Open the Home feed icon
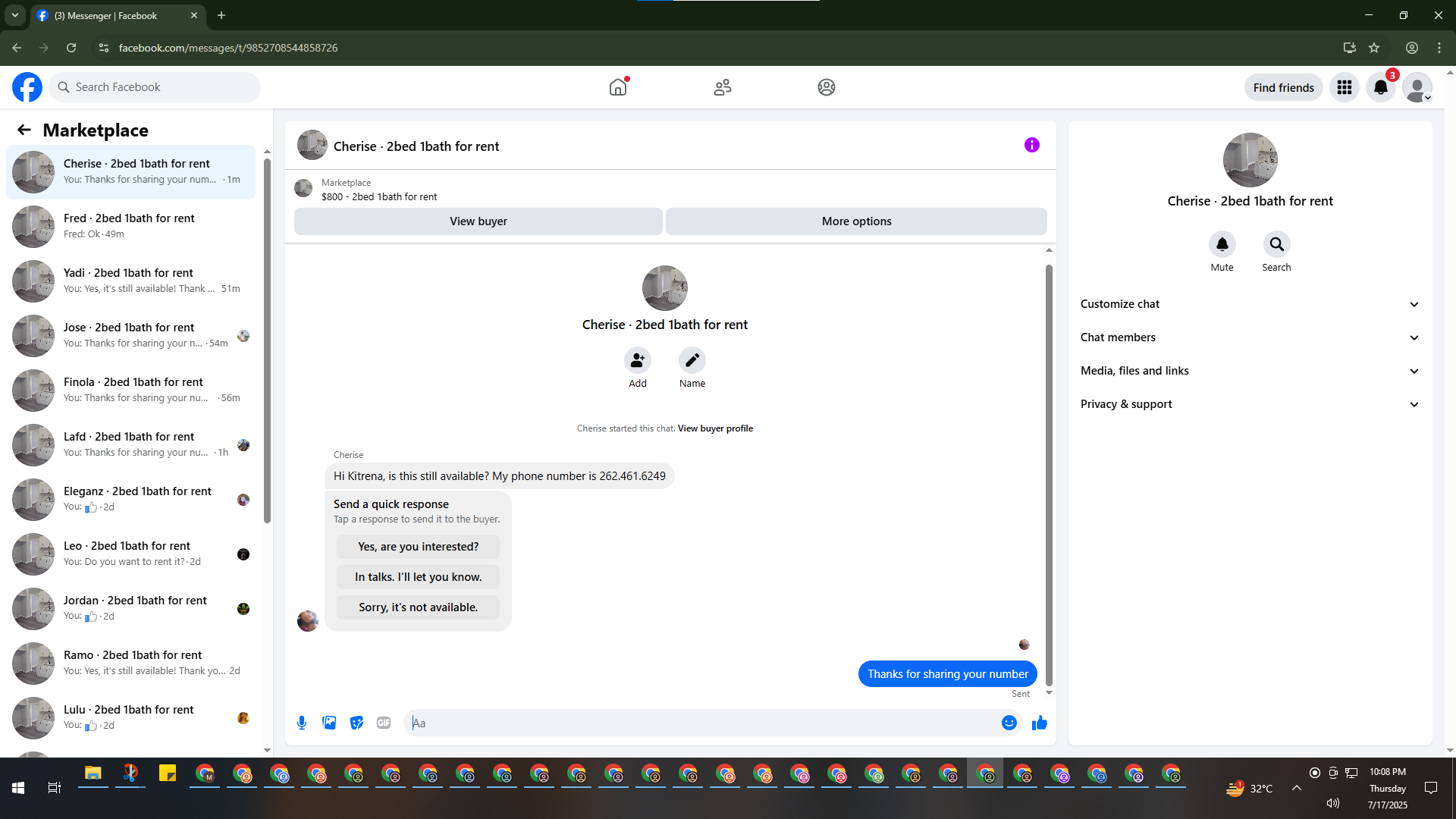Screen dimensions: 1456x819 point(618,87)
